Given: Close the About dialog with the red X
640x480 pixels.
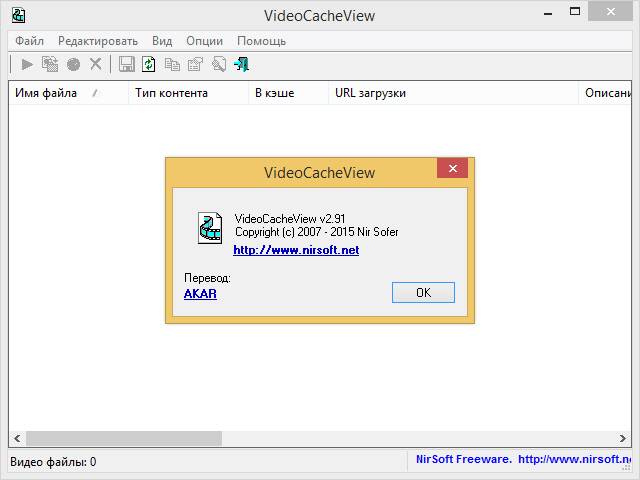Looking at the screenshot, I should [453, 170].
